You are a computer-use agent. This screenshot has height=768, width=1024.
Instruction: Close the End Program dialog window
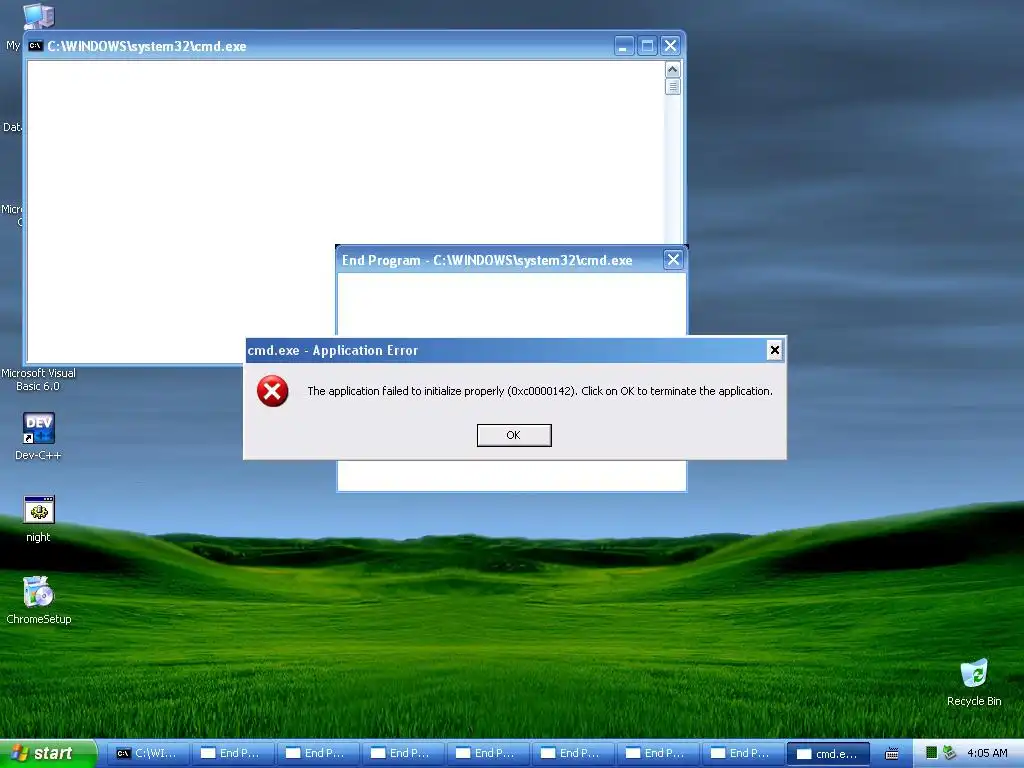673,260
